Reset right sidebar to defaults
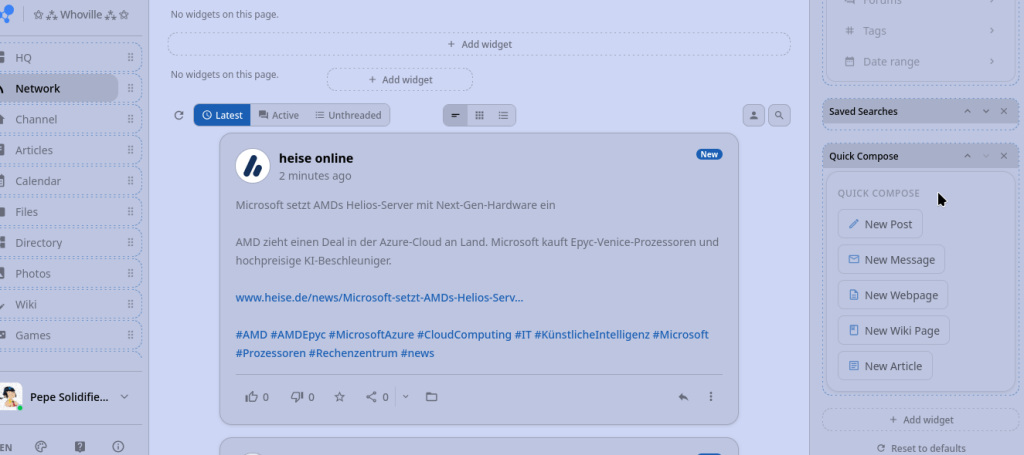The height and width of the screenshot is (455, 1024). tap(921, 448)
